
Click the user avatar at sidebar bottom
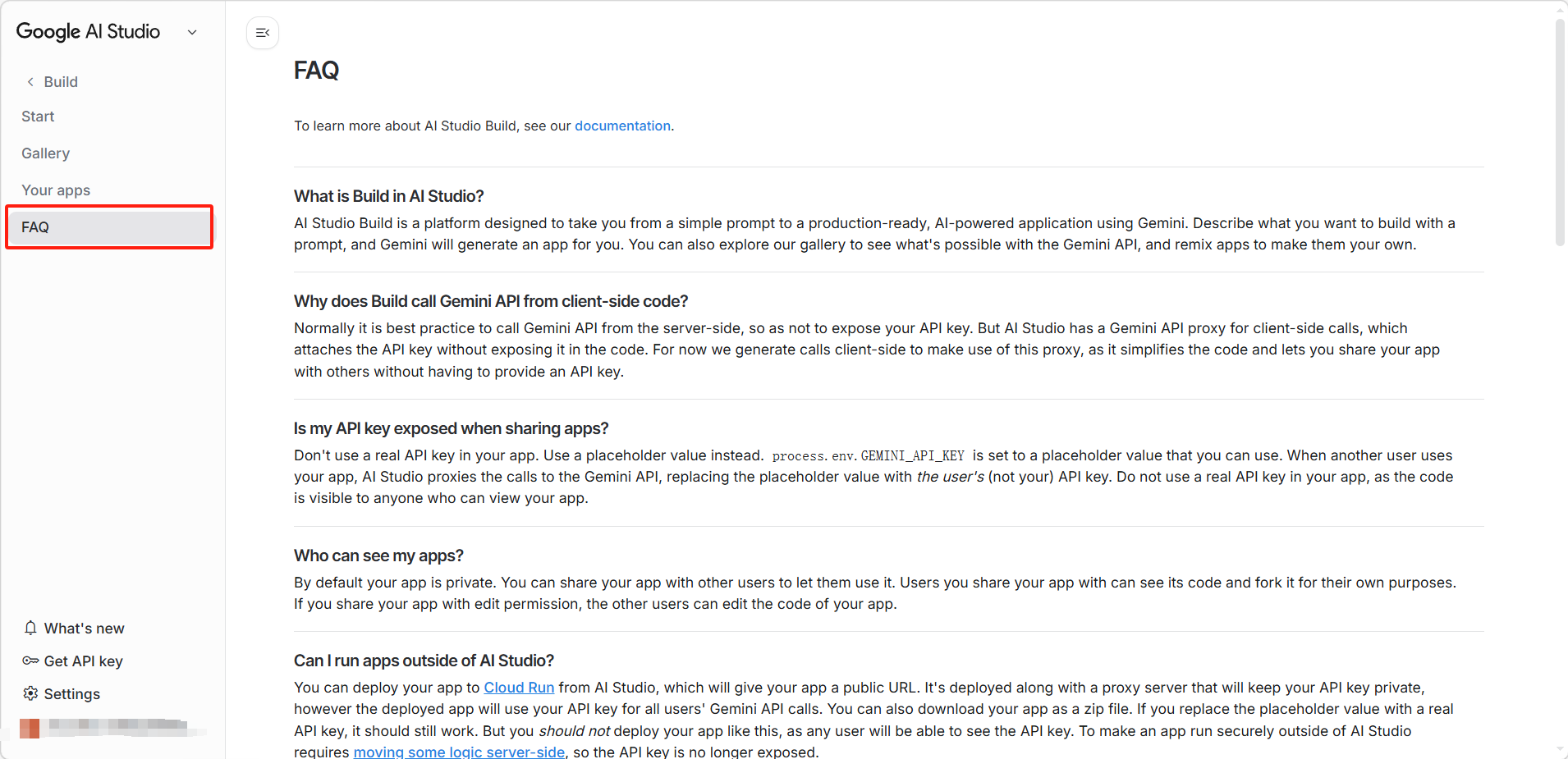click(30, 728)
